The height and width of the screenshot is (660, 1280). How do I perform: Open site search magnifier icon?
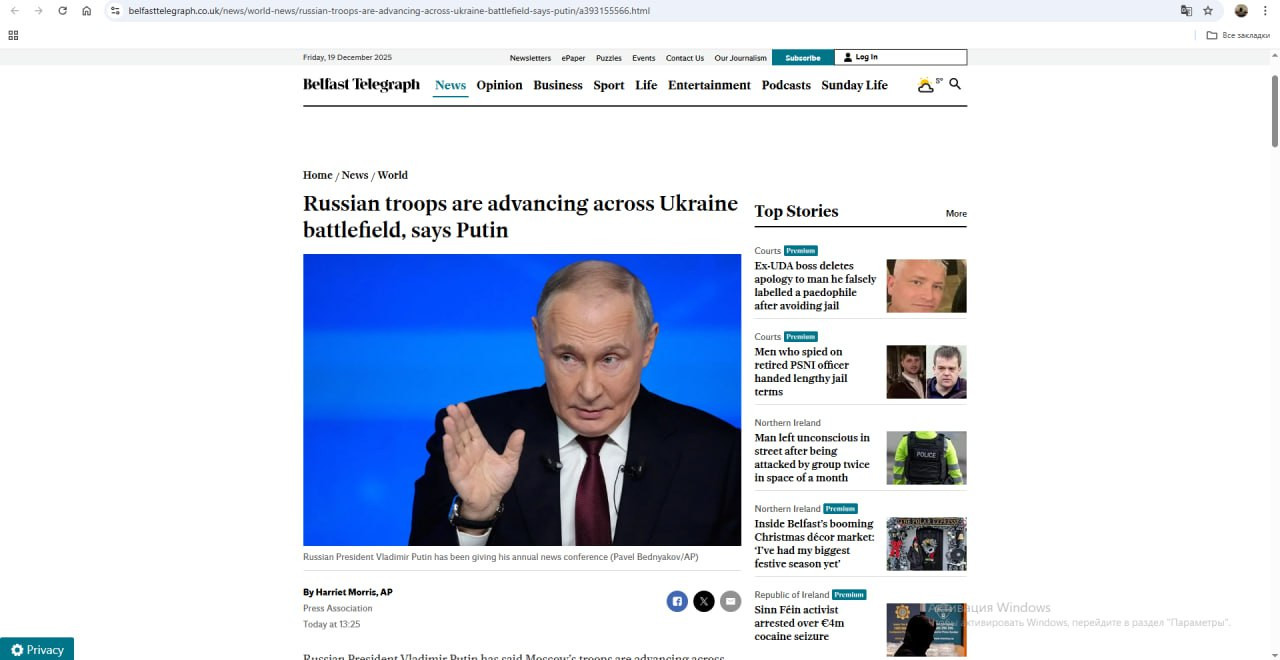[955, 85]
